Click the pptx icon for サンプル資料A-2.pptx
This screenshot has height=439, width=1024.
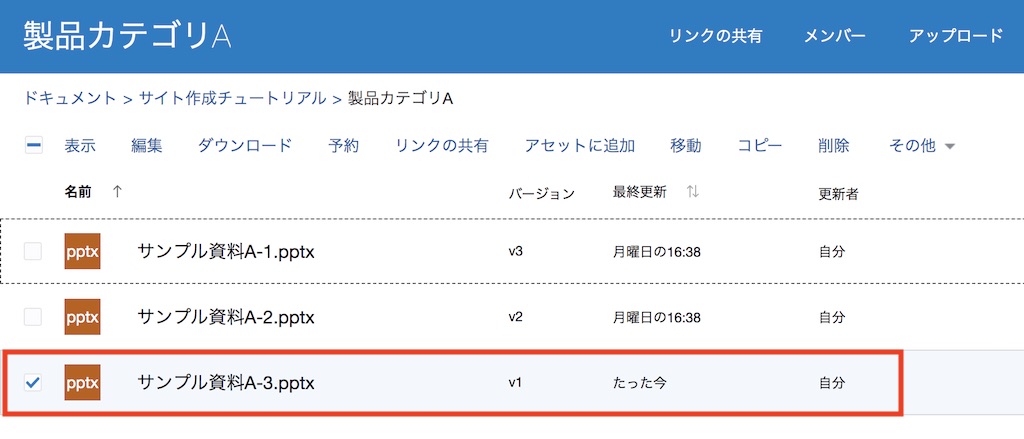[82, 317]
